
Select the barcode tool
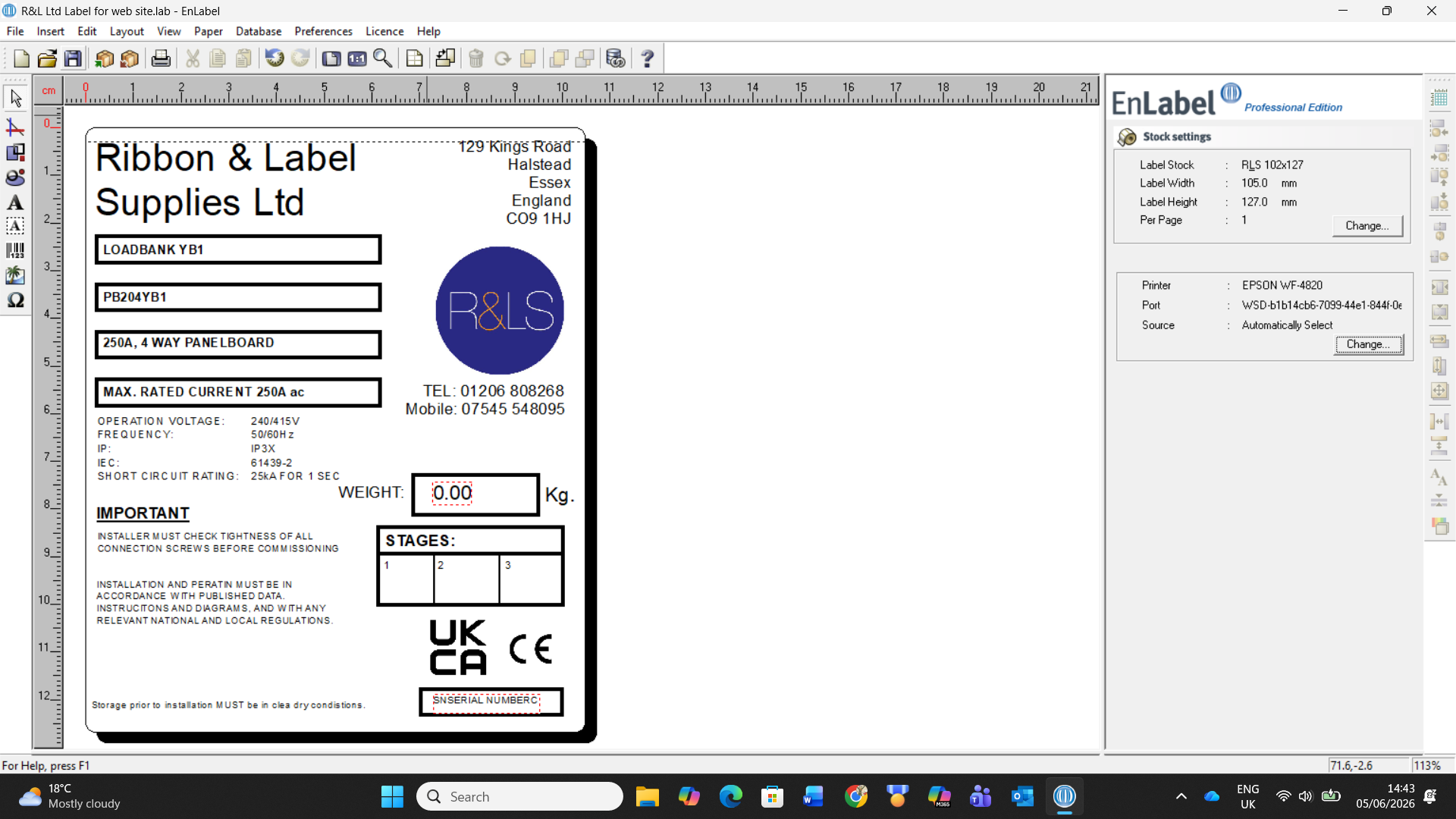pos(15,250)
